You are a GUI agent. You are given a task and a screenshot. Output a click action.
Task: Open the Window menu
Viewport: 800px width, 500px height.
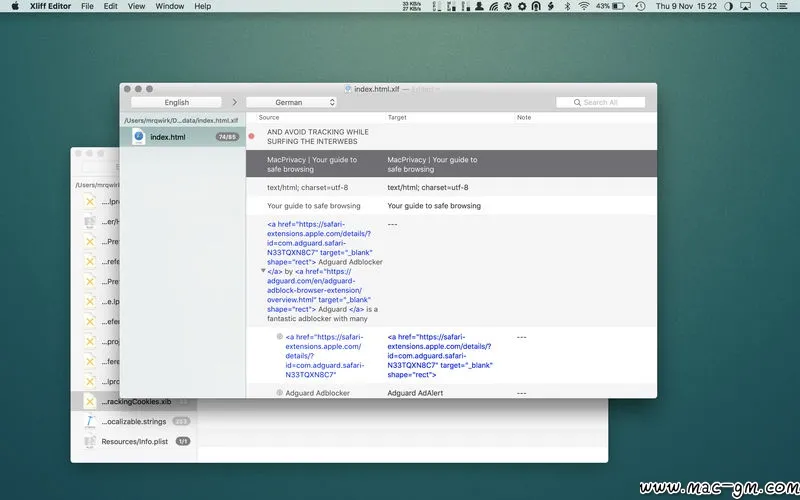[x=170, y=6]
